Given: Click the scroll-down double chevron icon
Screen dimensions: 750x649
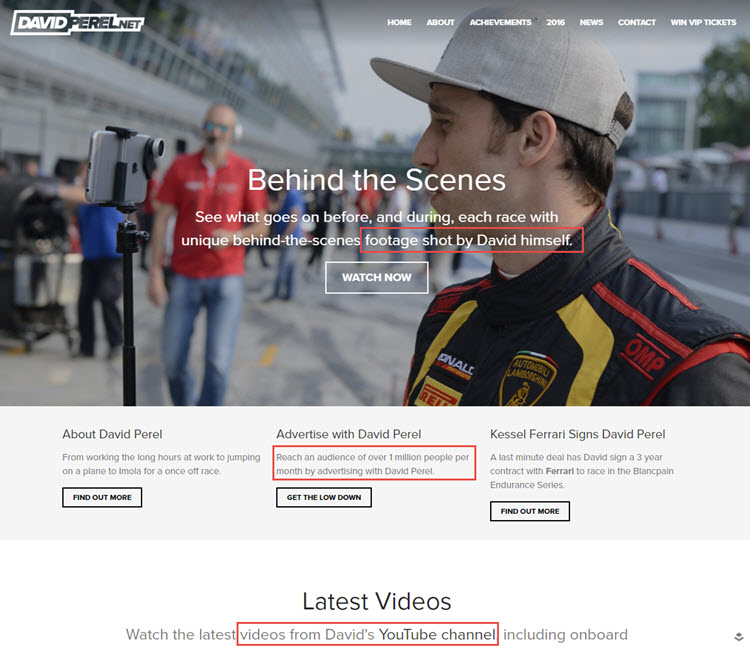Looking at the screenshot, I should 738,637.
